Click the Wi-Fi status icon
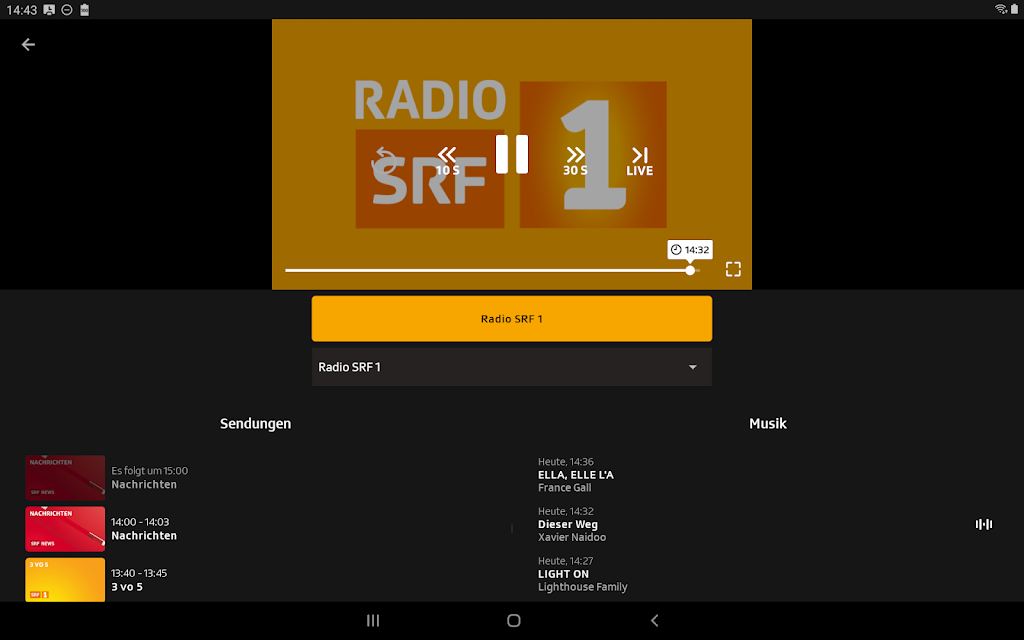1024x640 pixels. [x=1000, y=9]
